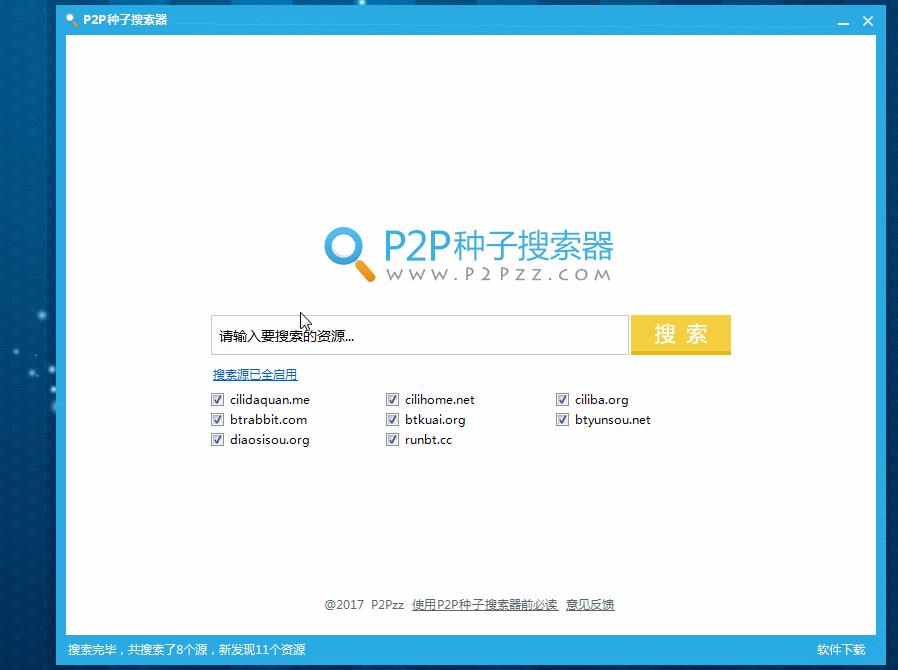Uncheck the btyunsou.net search source
The height and width of the screenshot is (670, 898).
(562, 419)
